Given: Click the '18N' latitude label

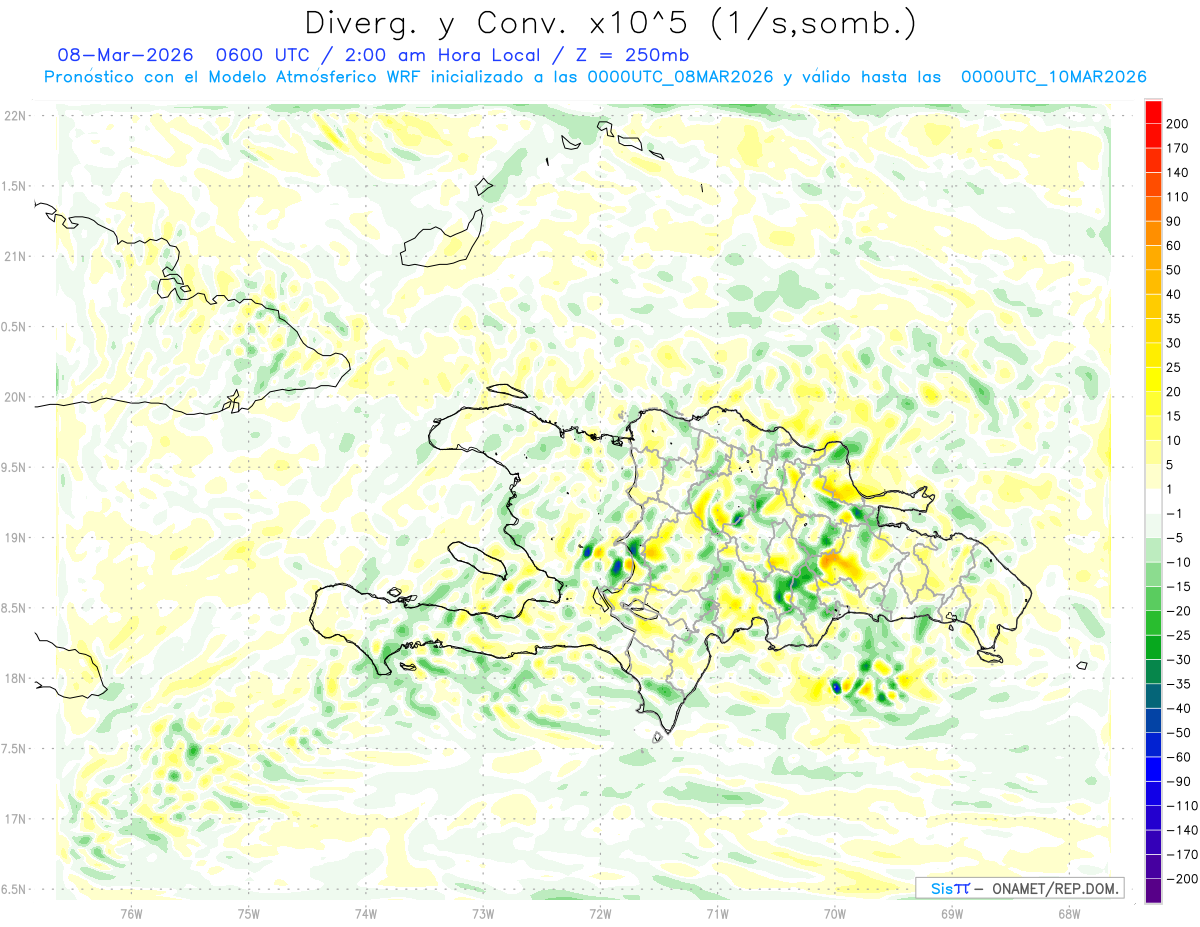Looking at the screenshot, I should [x=14, y=678].
